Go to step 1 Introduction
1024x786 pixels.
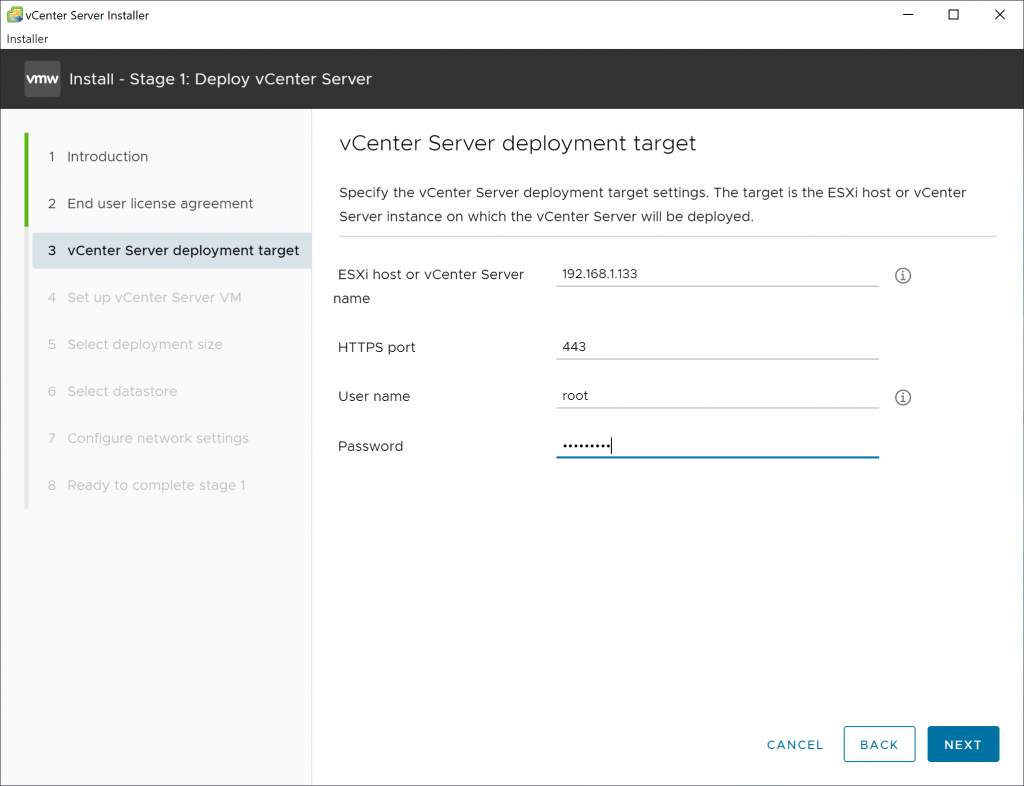coord(107,157)
